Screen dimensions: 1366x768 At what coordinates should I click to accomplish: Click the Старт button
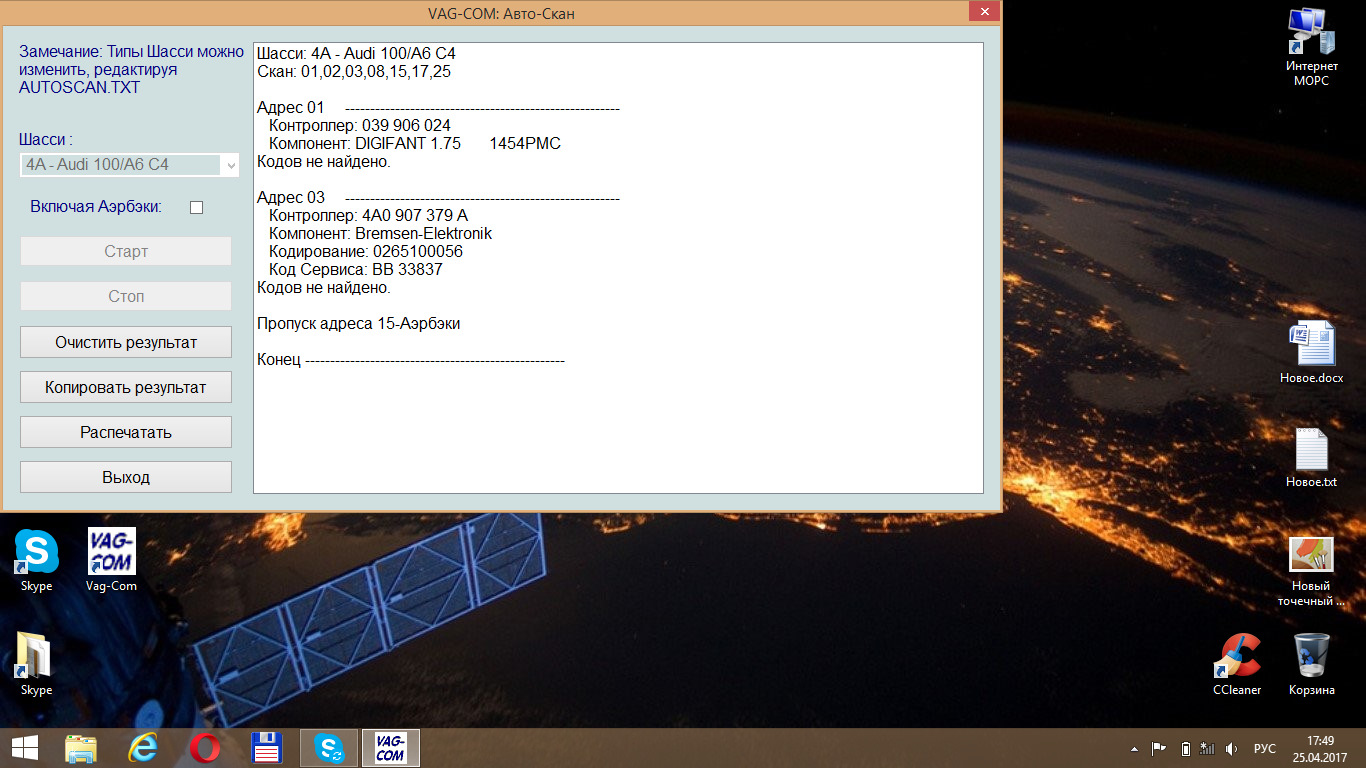126,251
